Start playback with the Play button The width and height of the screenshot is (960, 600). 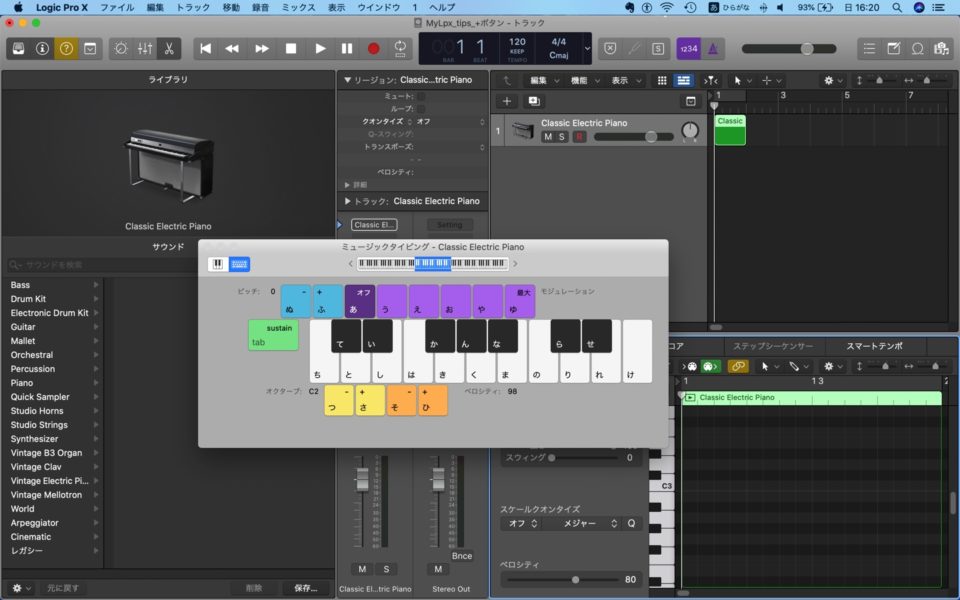(320, 48)
